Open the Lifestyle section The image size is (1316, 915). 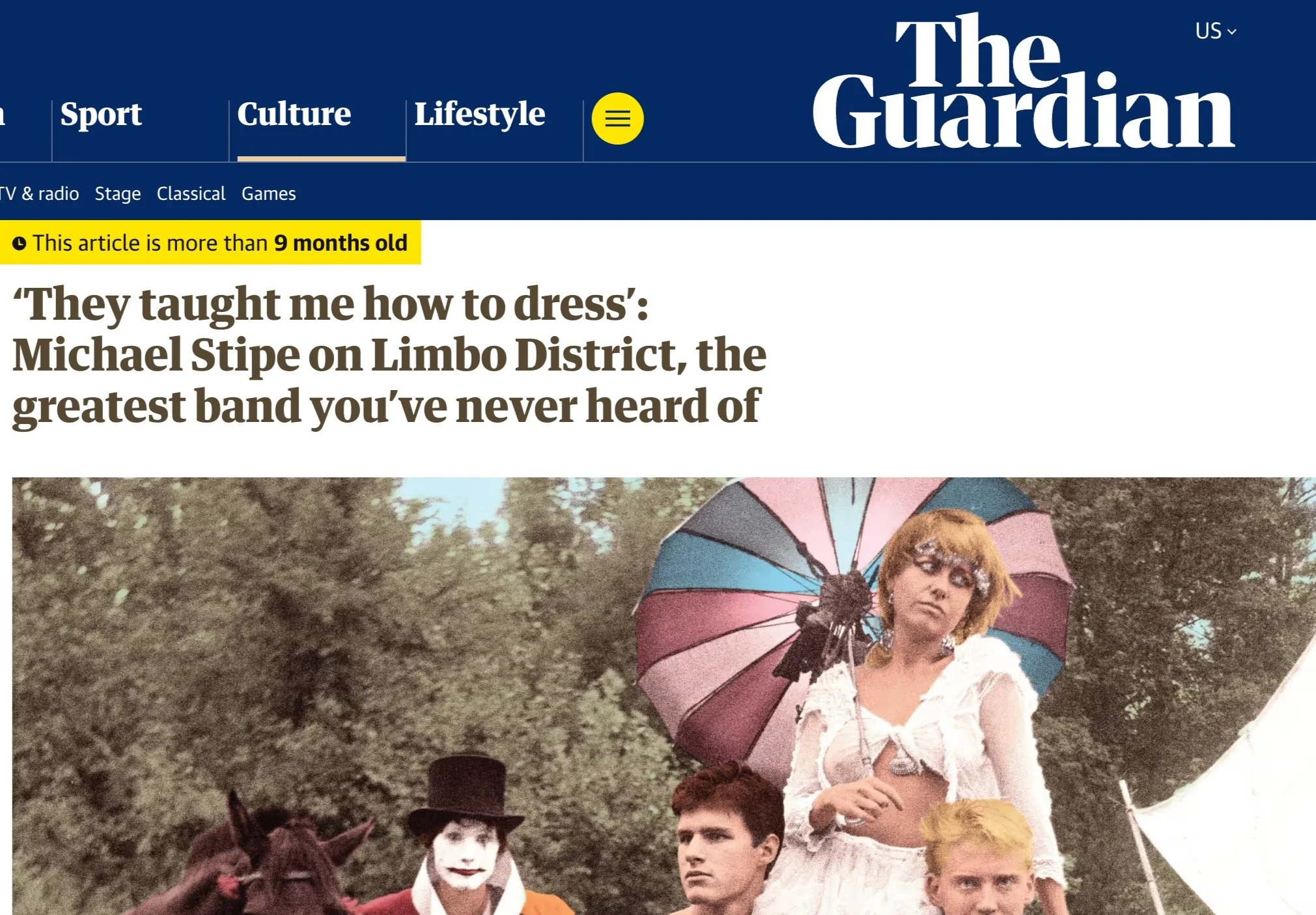[480, 115]
